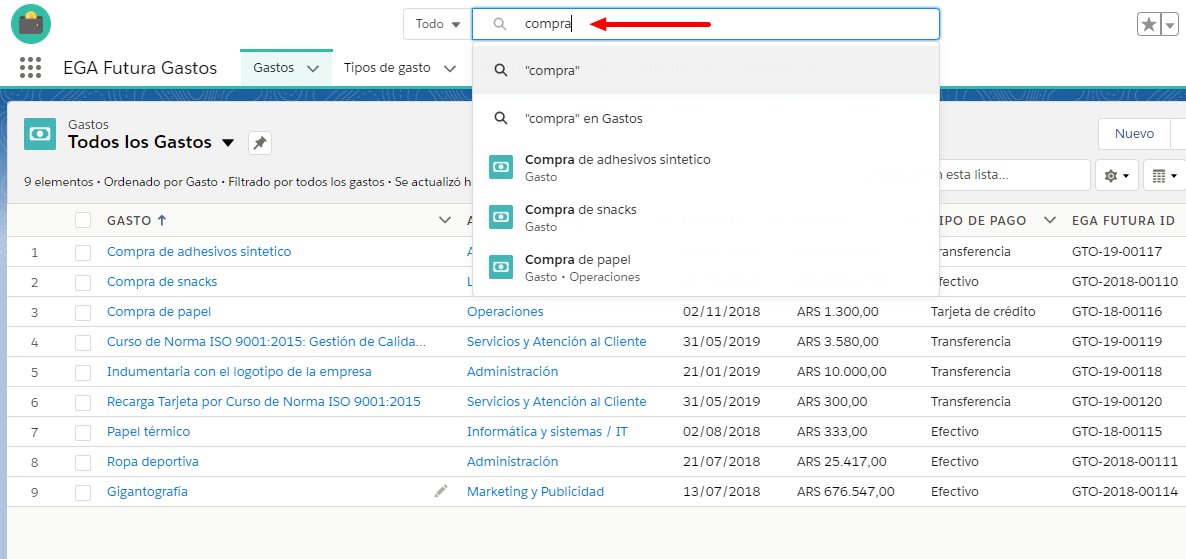
Task: Check the Indumentaria con el logotipo row
Action: 83,372
